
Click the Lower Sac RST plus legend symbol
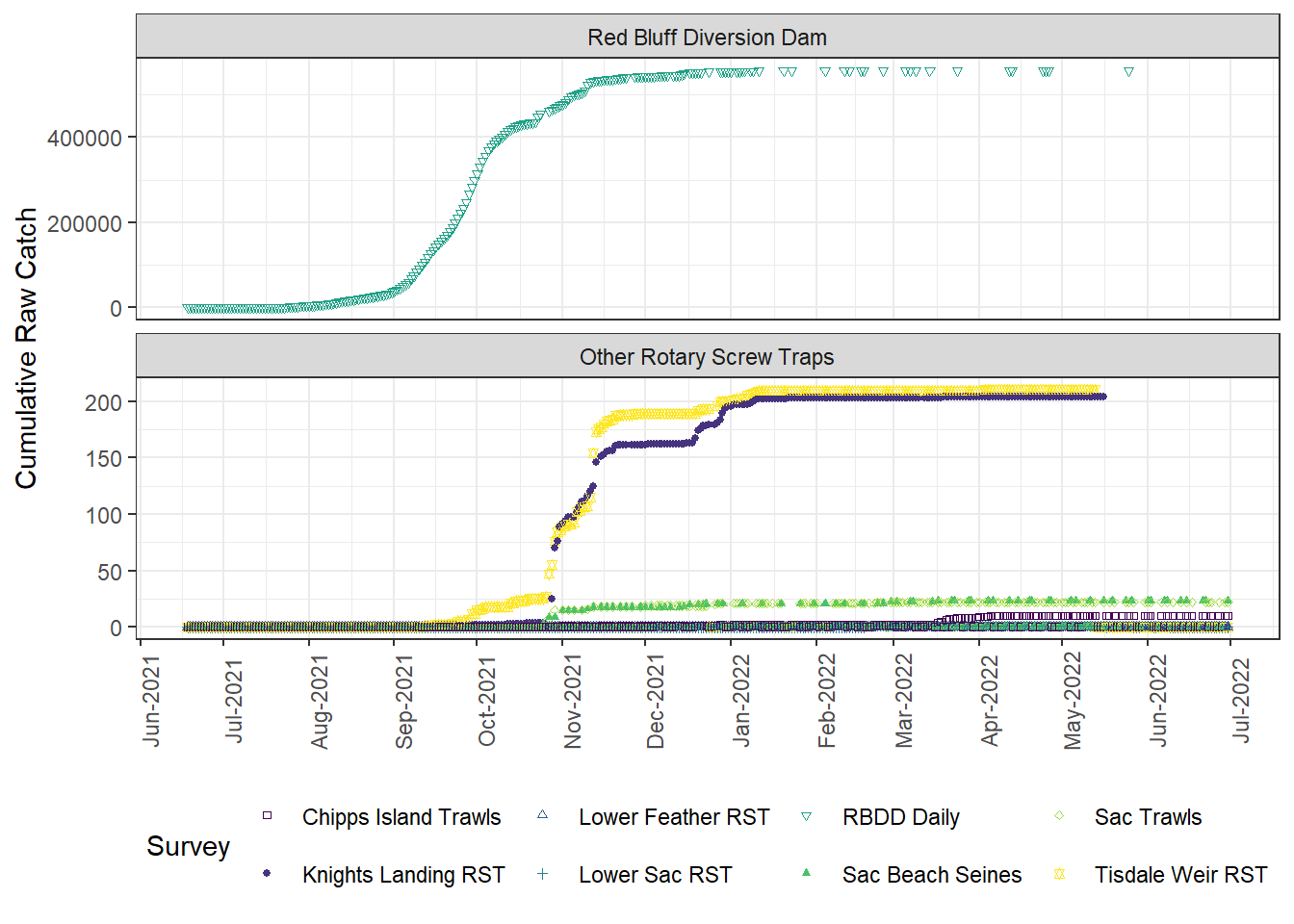pos(542,874)
